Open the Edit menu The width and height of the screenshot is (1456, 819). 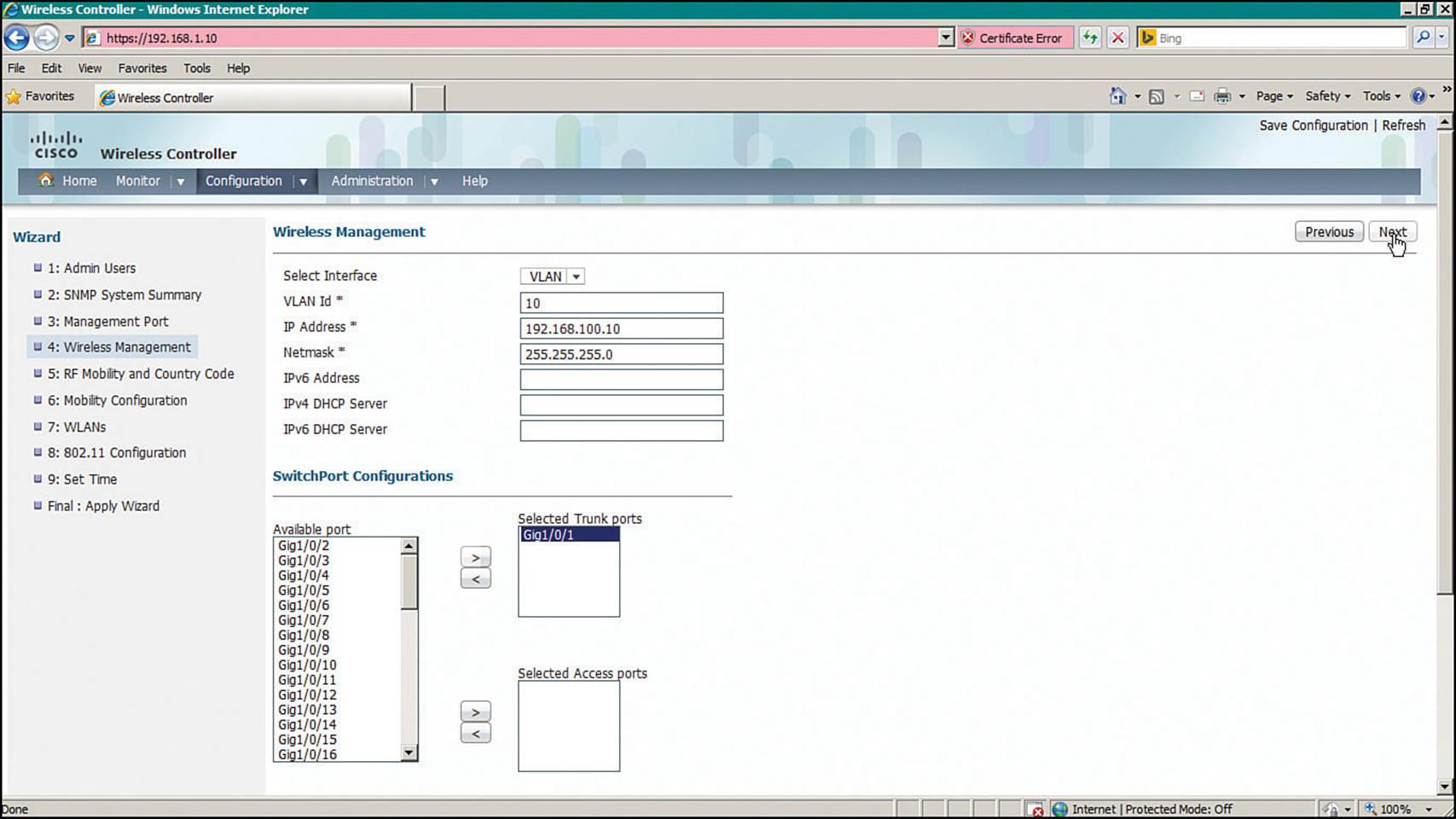coord(51,68)
